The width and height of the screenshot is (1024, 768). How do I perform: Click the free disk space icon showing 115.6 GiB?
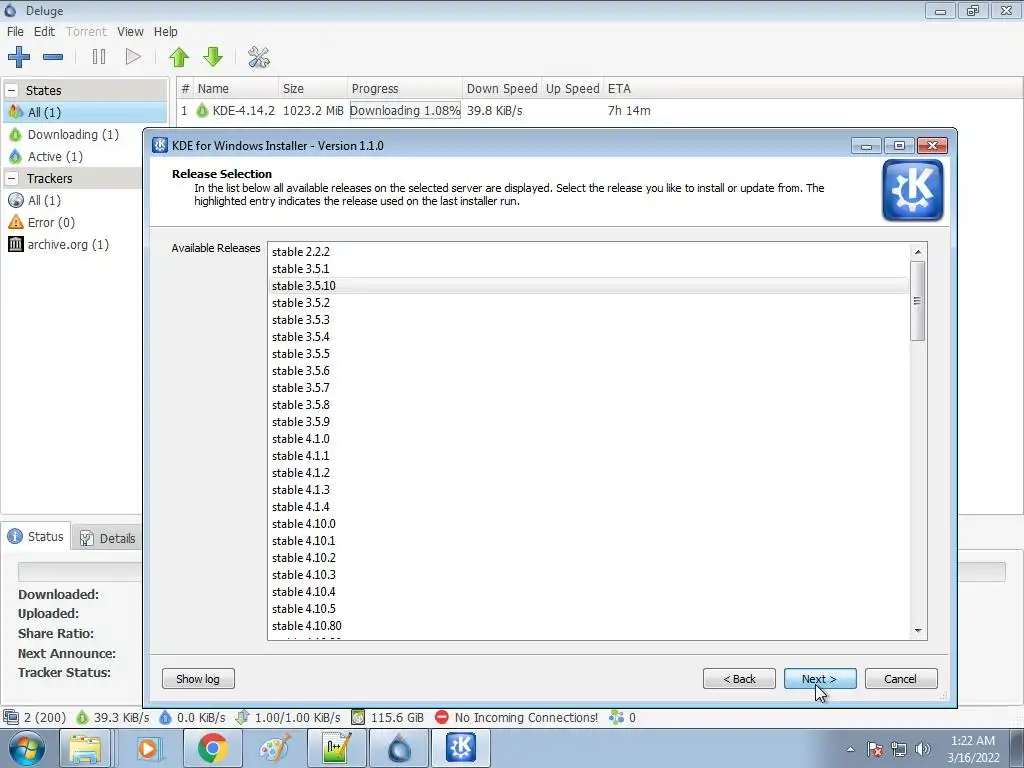(x=358, y=717)
